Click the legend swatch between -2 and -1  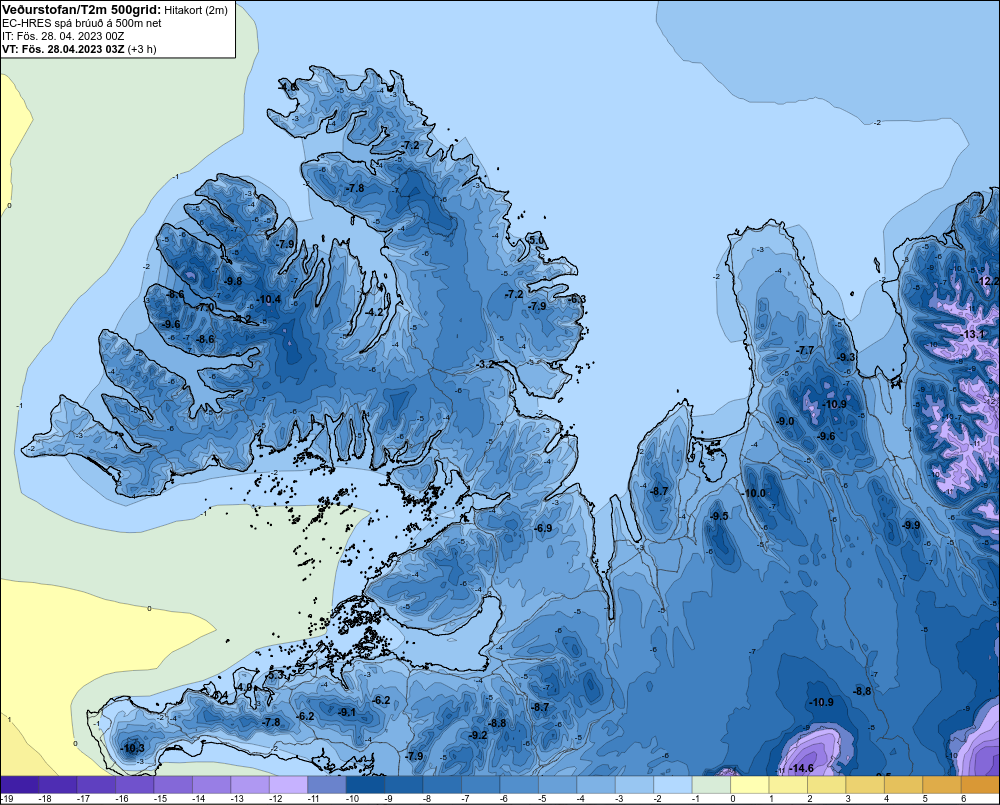click(x=673, y=785)
